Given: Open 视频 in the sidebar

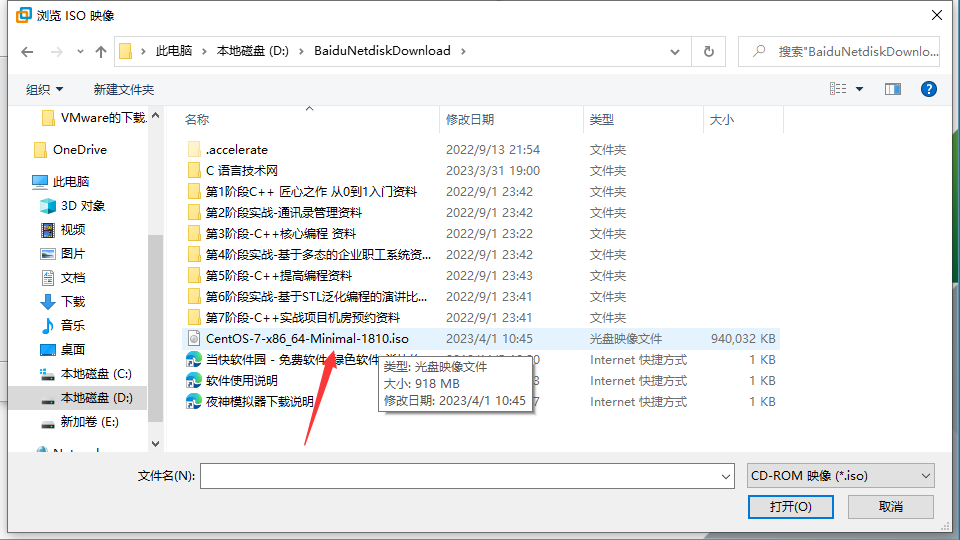Looking at the screenshot, I should click(62, 230).
